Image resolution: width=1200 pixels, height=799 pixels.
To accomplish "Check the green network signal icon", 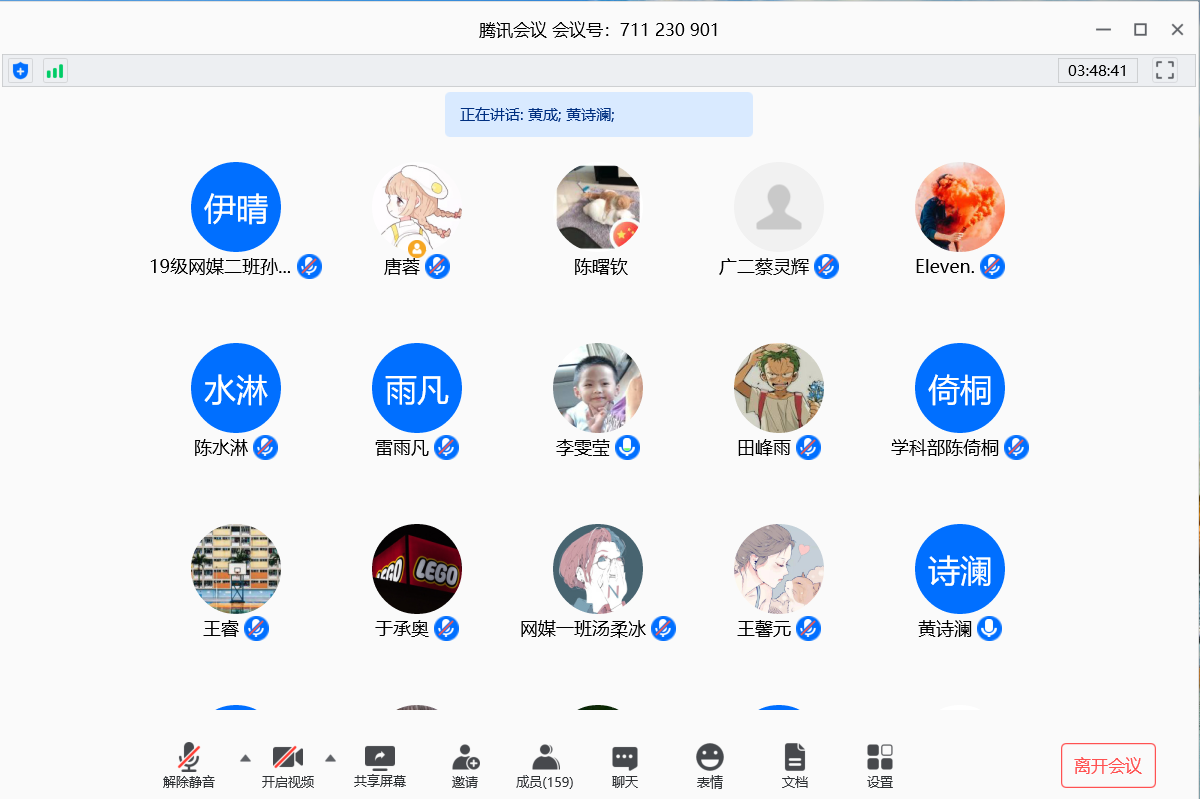I will click(55, 71).
